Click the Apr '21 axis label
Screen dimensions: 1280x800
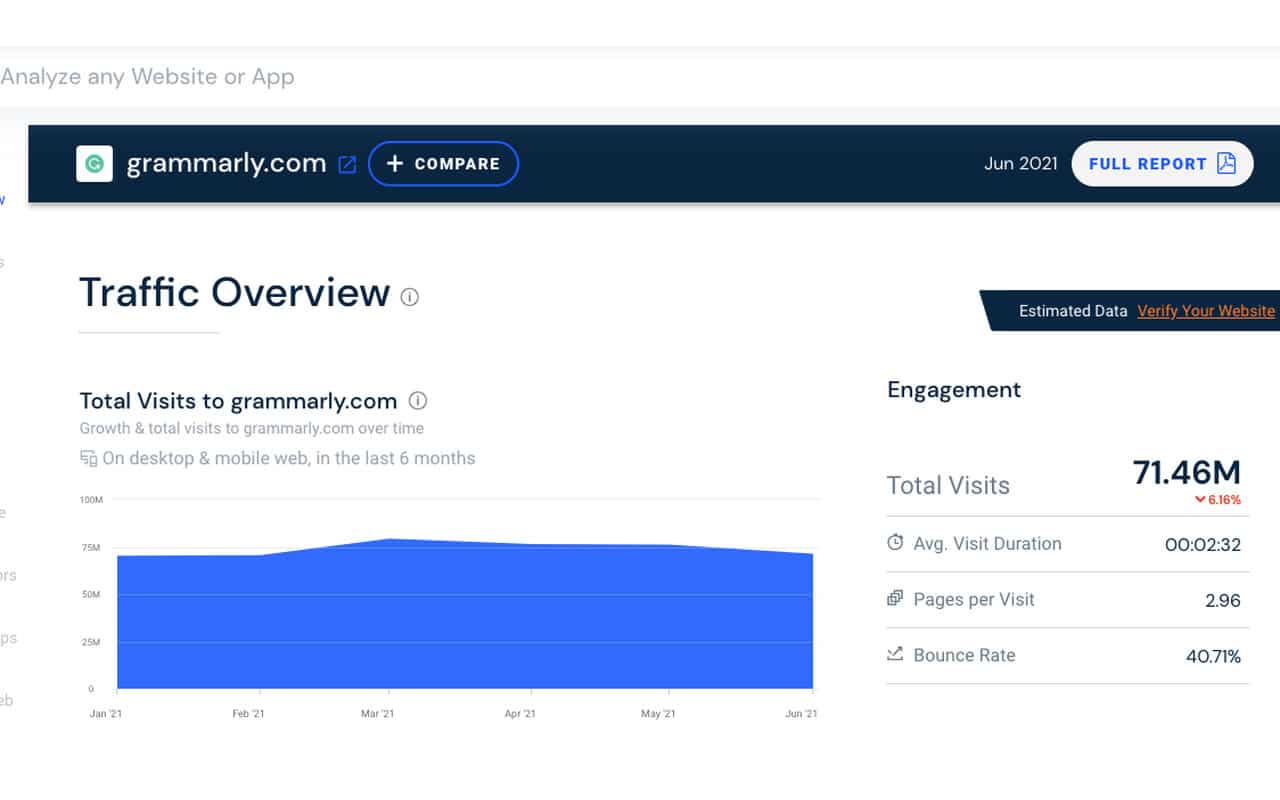tap(520, 713)
